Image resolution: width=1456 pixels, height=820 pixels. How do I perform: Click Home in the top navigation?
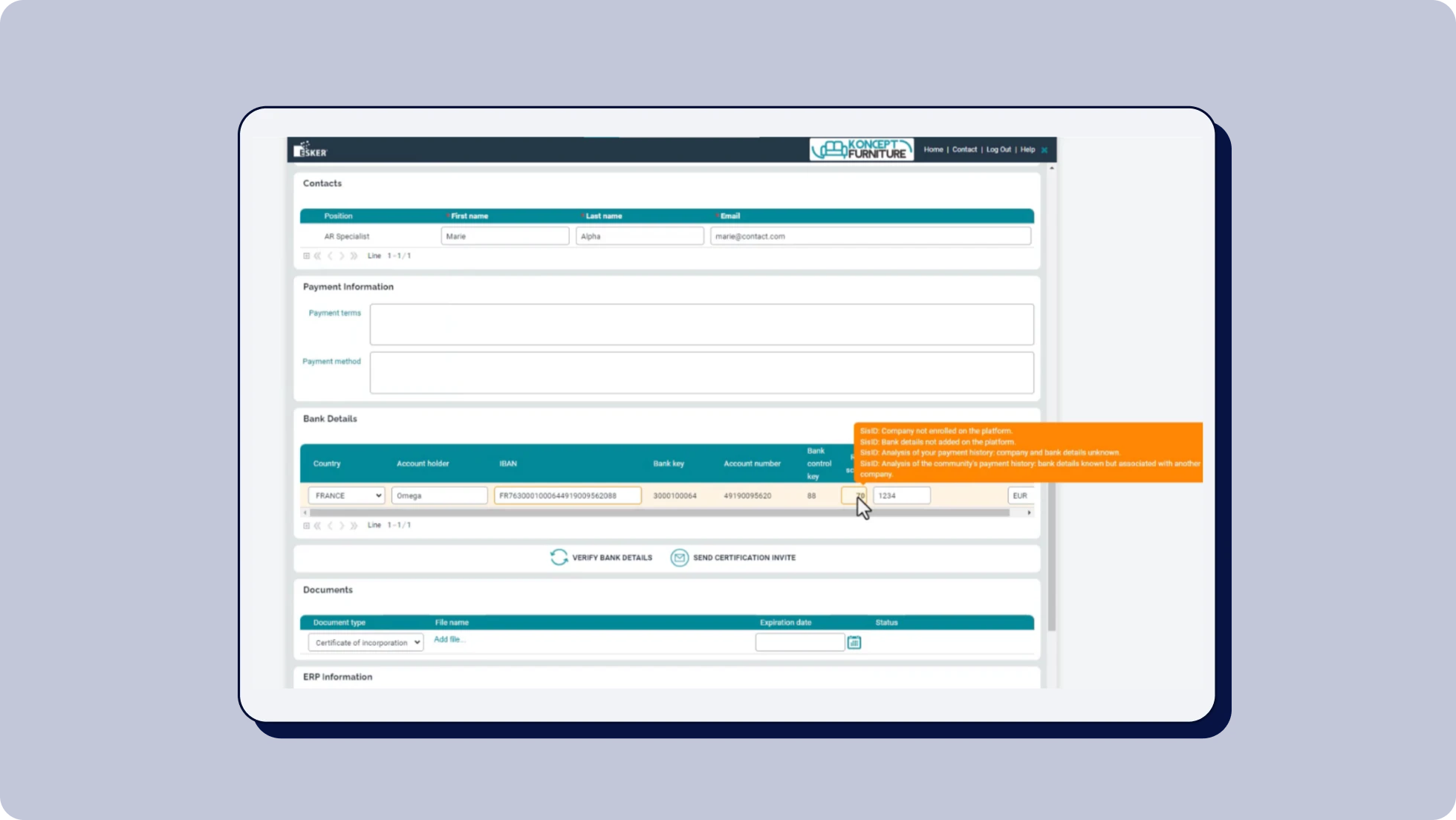tap(933, 149)
